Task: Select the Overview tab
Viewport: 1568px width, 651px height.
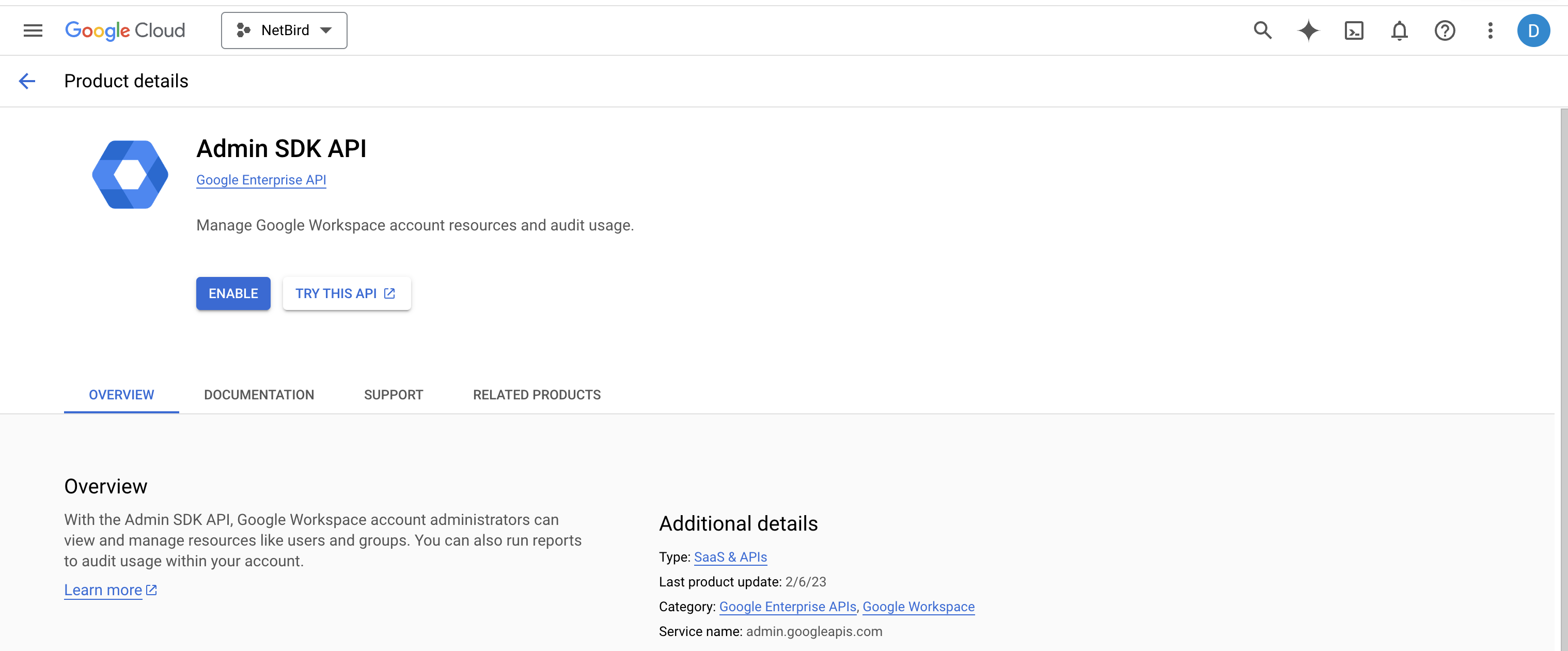Action: [121, 395]
